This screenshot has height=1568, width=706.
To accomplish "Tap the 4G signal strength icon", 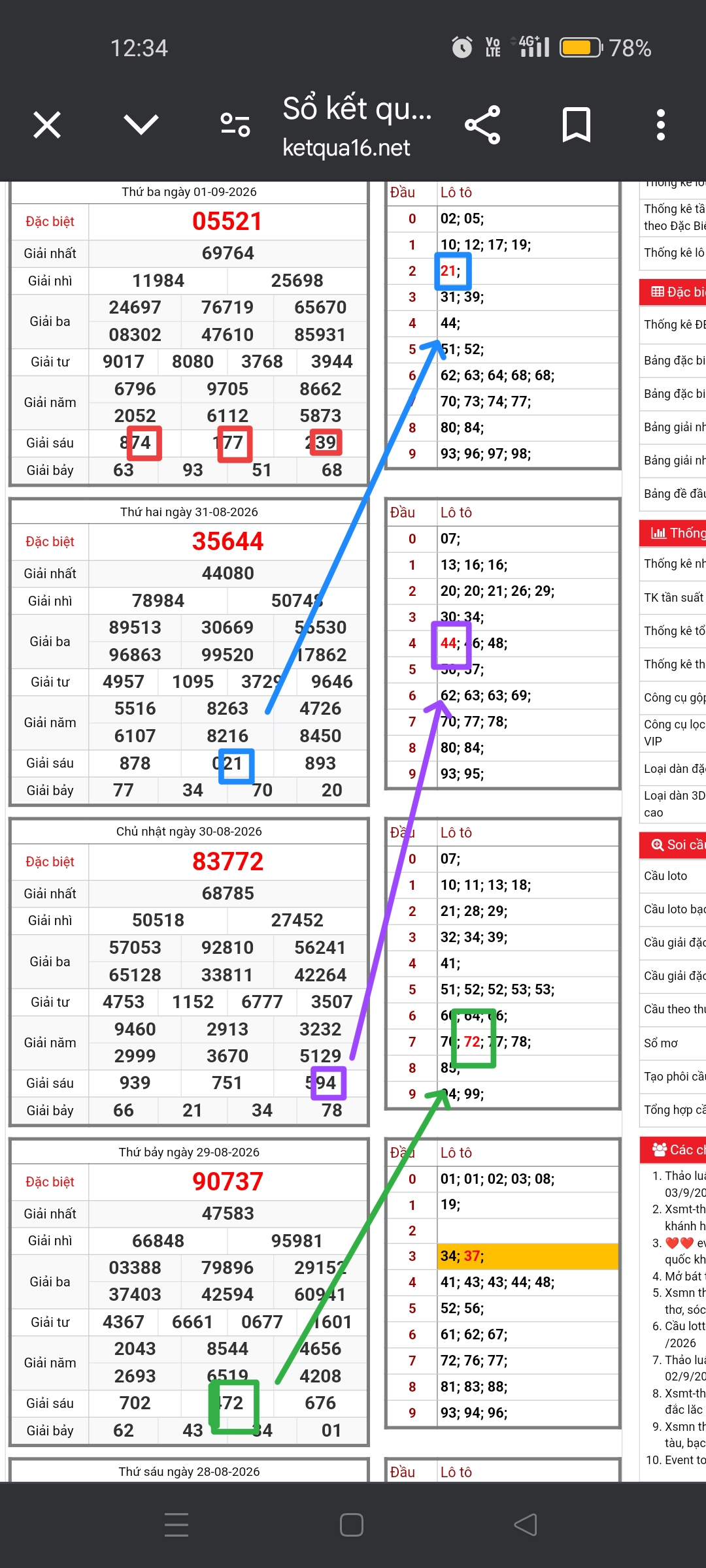I will pyautogui.click(x=534, y=46).
